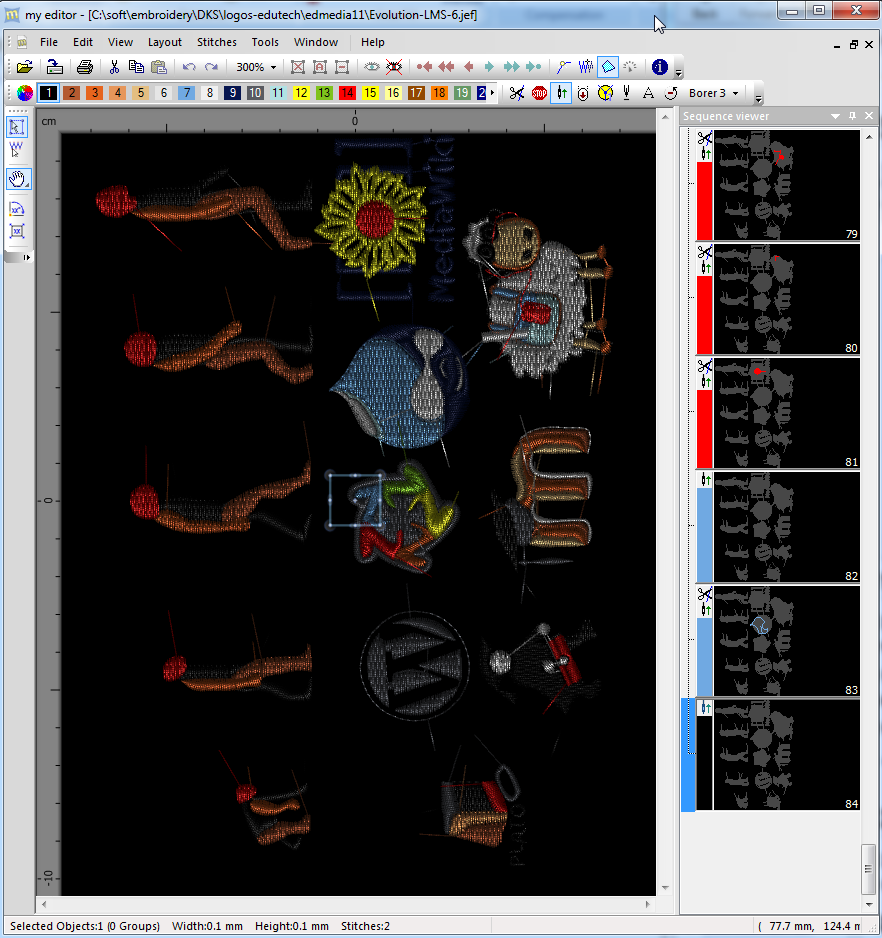This screenshot has height=938, width=882.
Task: Toggle the eye show stitches icon
Action: point(372,67)
